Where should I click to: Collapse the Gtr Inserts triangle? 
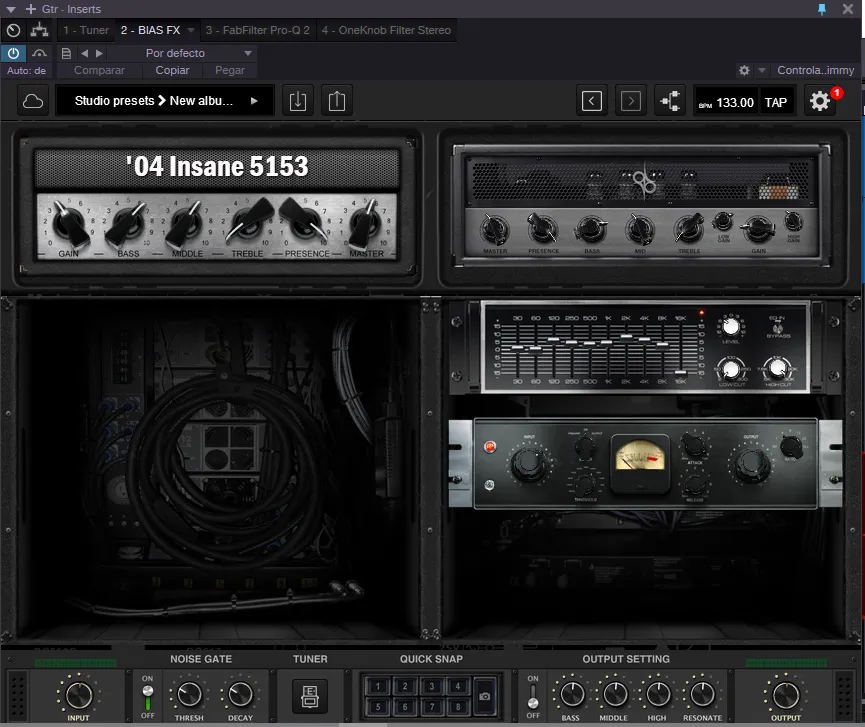point(10,9)
